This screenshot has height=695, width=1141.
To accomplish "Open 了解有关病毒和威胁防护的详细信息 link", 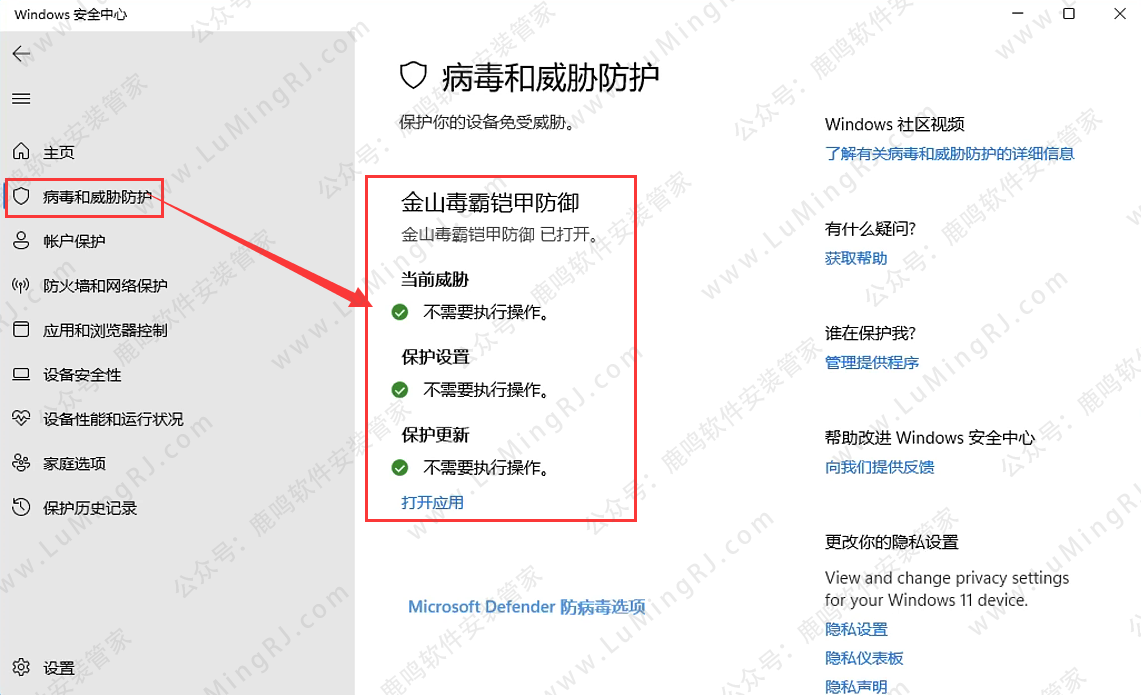I will pos(949,153).
